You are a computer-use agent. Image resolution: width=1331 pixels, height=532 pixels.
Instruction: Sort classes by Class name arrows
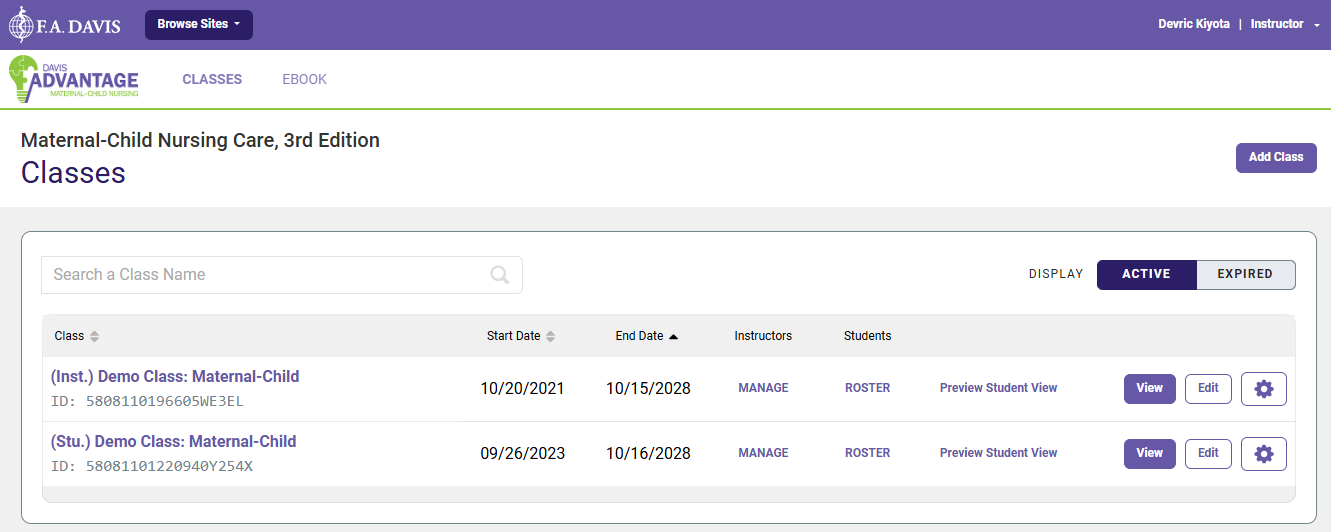coord(95,337)
